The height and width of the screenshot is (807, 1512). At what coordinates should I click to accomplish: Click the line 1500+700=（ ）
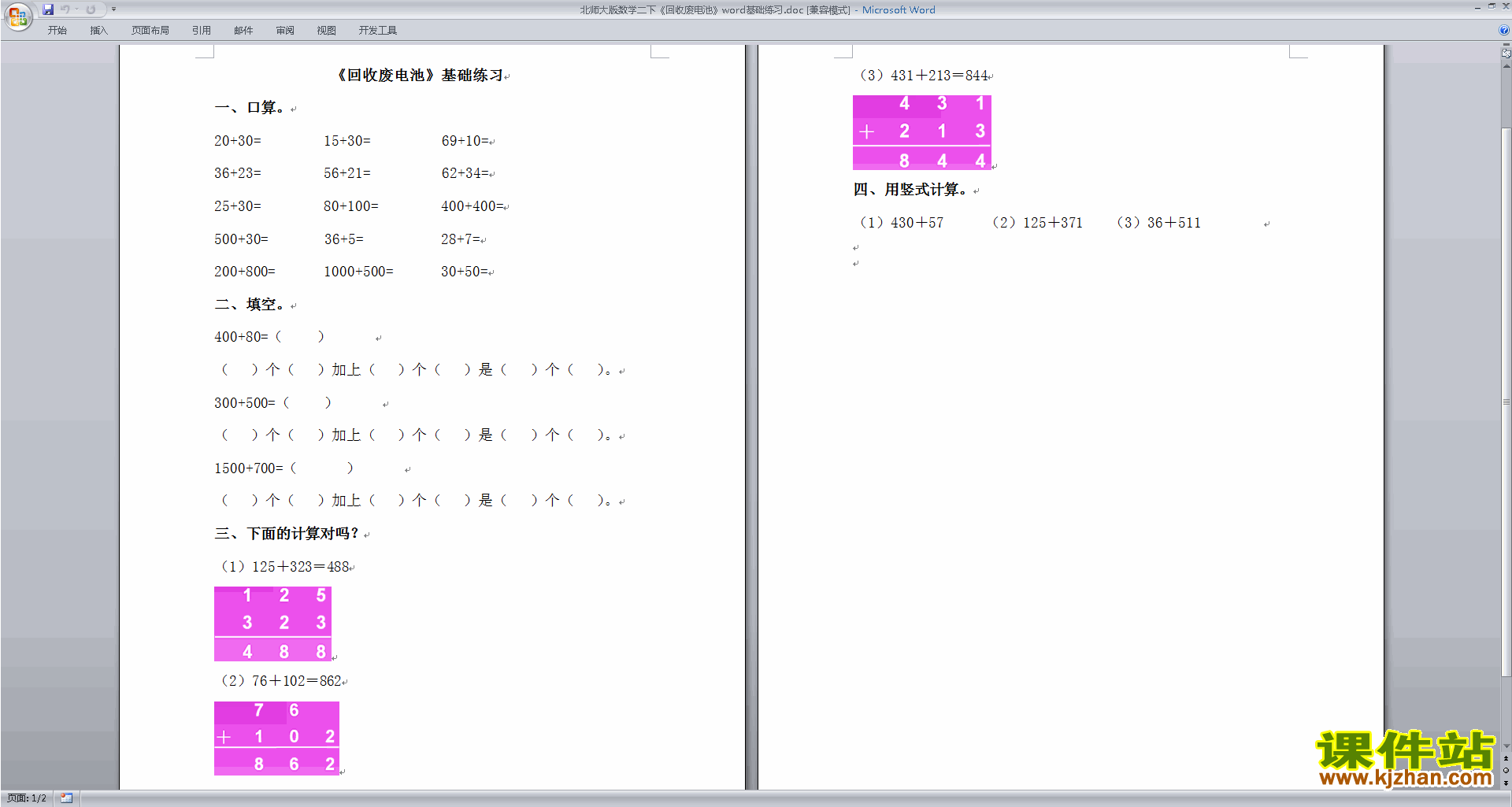click(284, 468)
